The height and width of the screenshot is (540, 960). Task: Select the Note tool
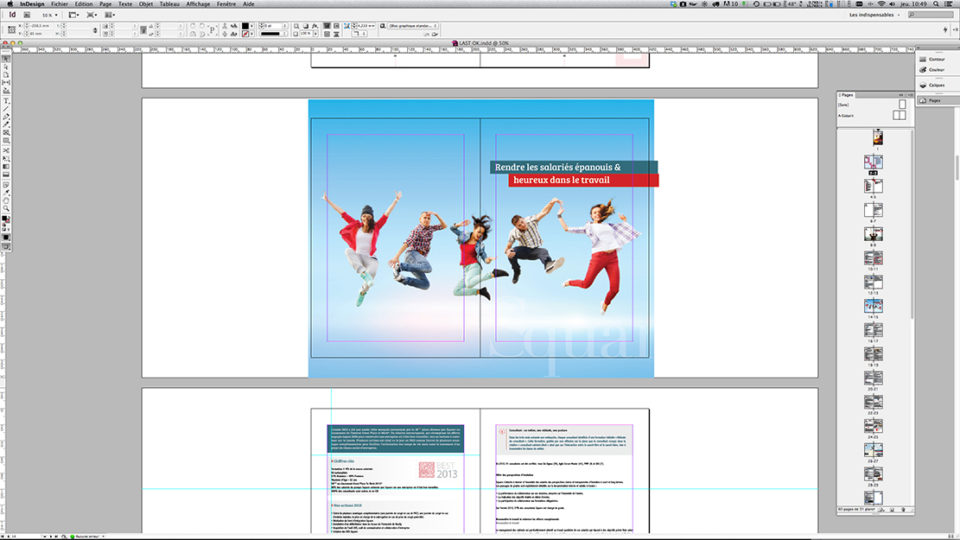[x=6, y=184]
